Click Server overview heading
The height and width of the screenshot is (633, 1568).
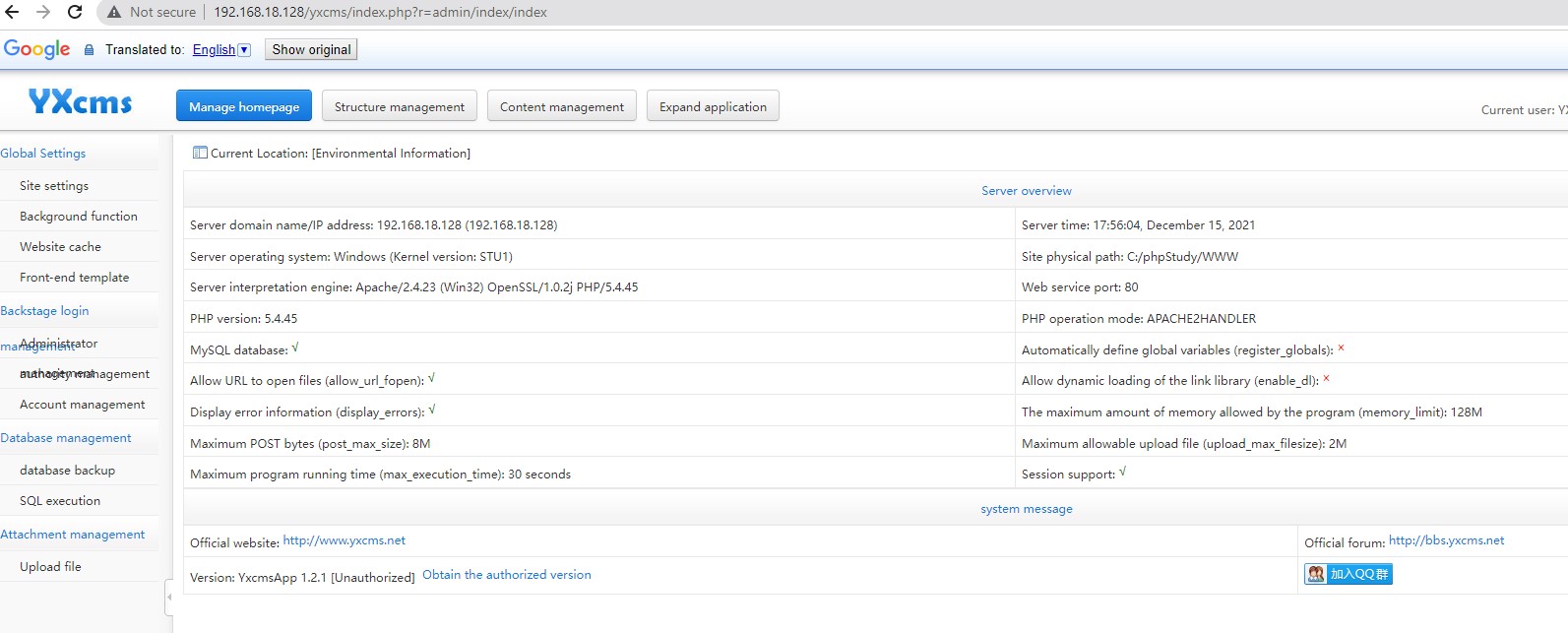1027,191
